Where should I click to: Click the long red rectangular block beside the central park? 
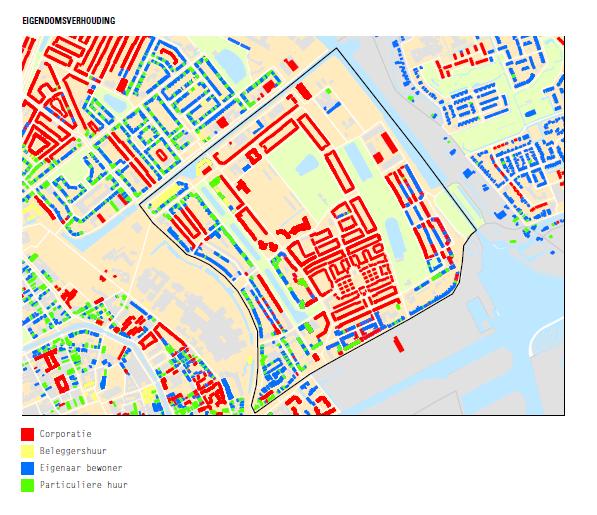339,171
